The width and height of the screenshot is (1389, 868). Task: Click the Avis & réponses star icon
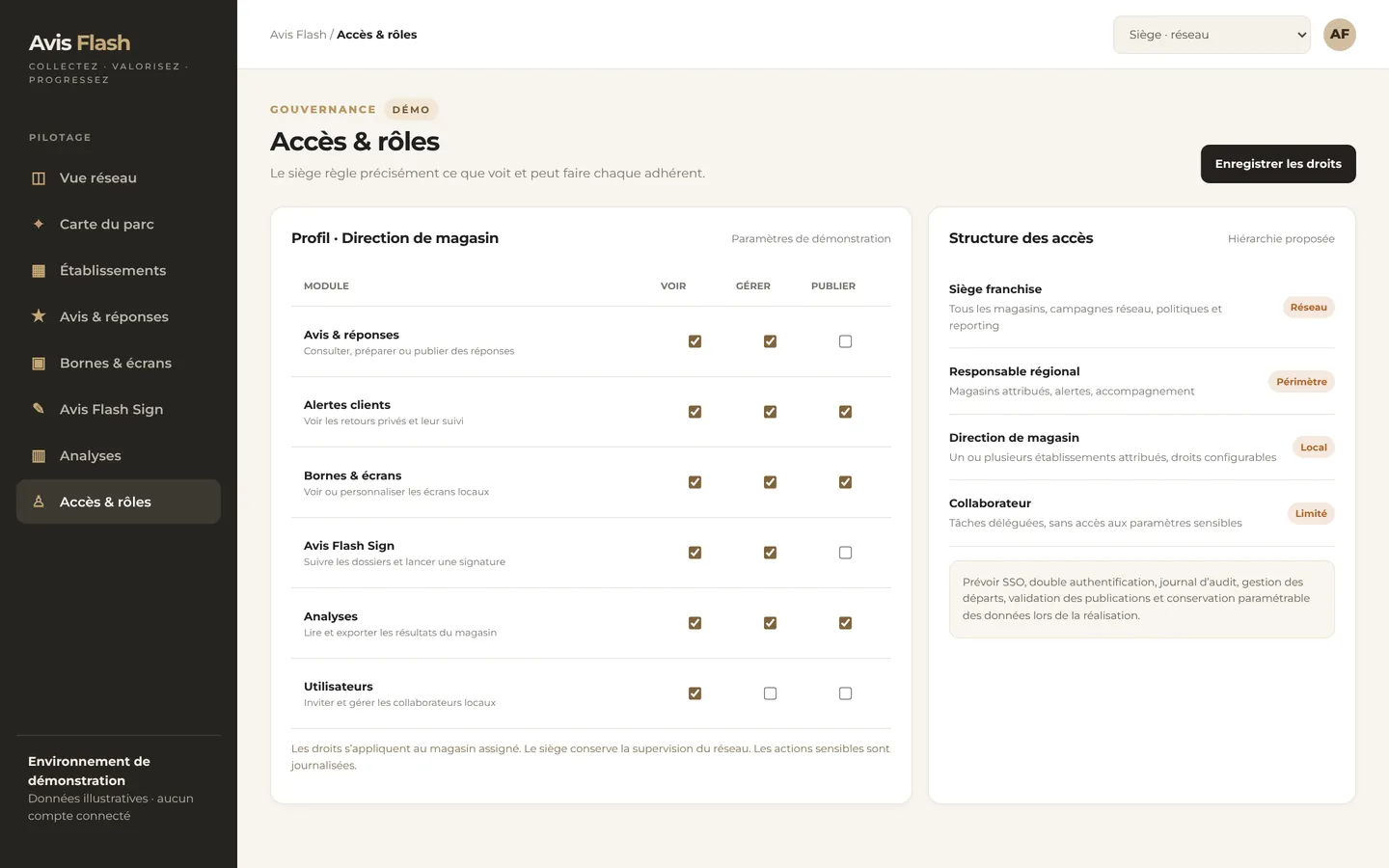39,316
